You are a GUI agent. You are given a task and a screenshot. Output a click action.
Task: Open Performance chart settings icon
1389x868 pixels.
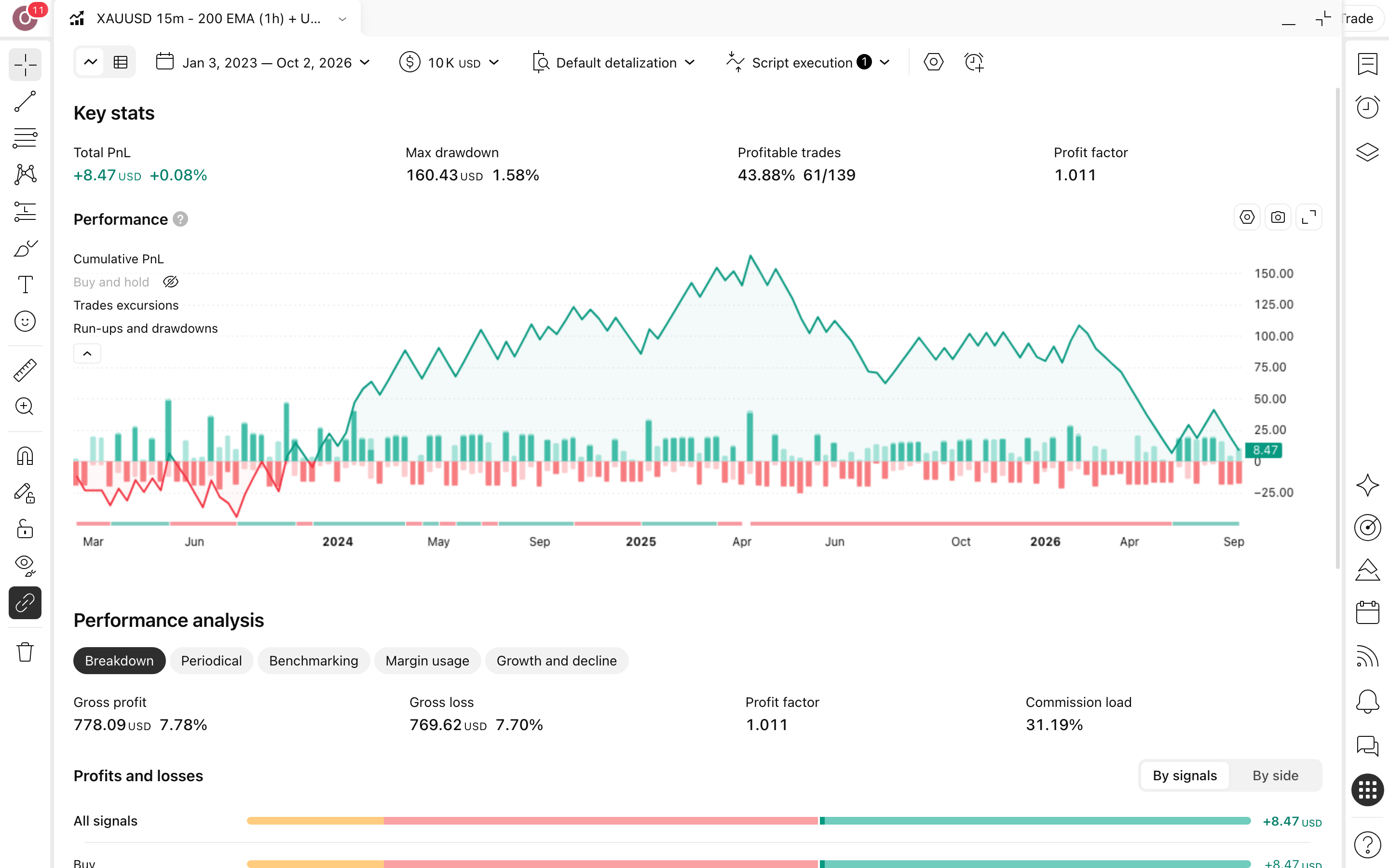pyautogui.click(x=1247, y=217)
